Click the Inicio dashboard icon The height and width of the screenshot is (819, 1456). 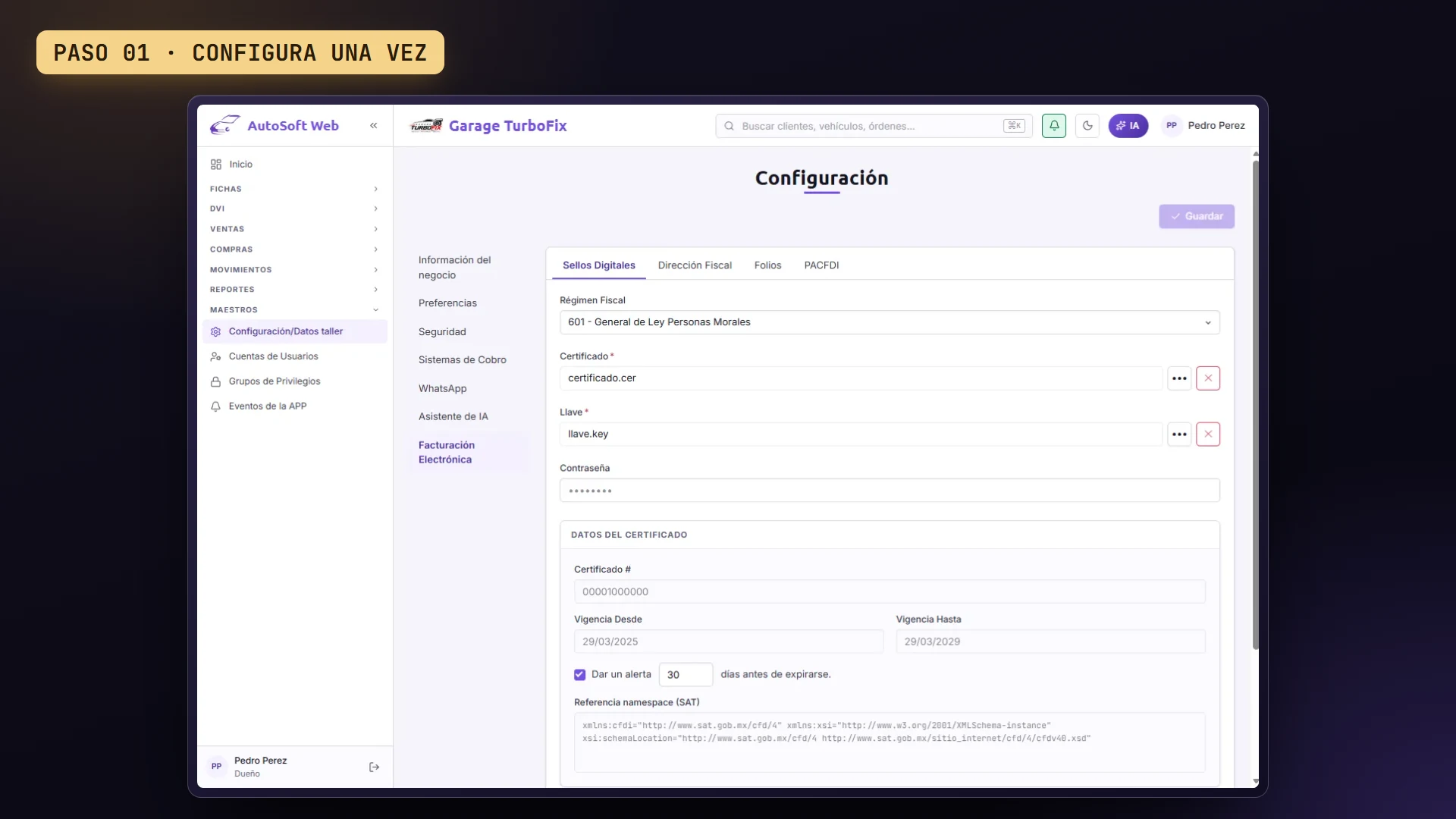(x=216, y=165)
